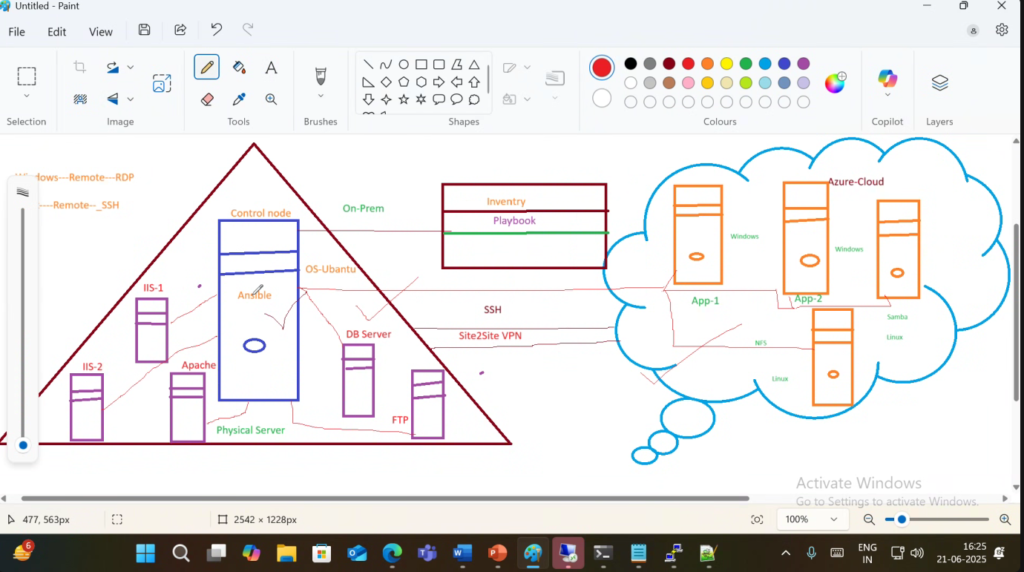This screenshot has width=1024, height=572.
Task: Open the View menu
Action: 101,31
